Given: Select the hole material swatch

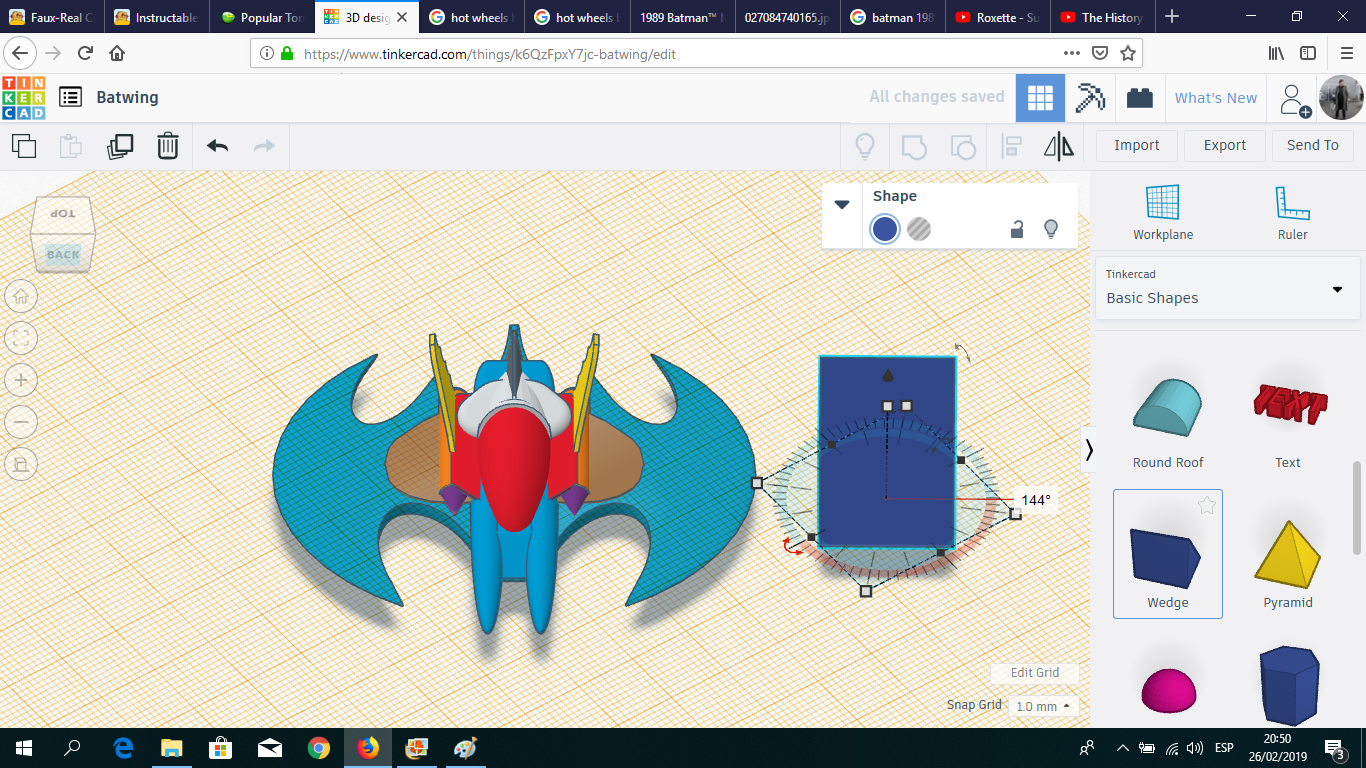Looking at the screenshot, I should tap(918, 229).
